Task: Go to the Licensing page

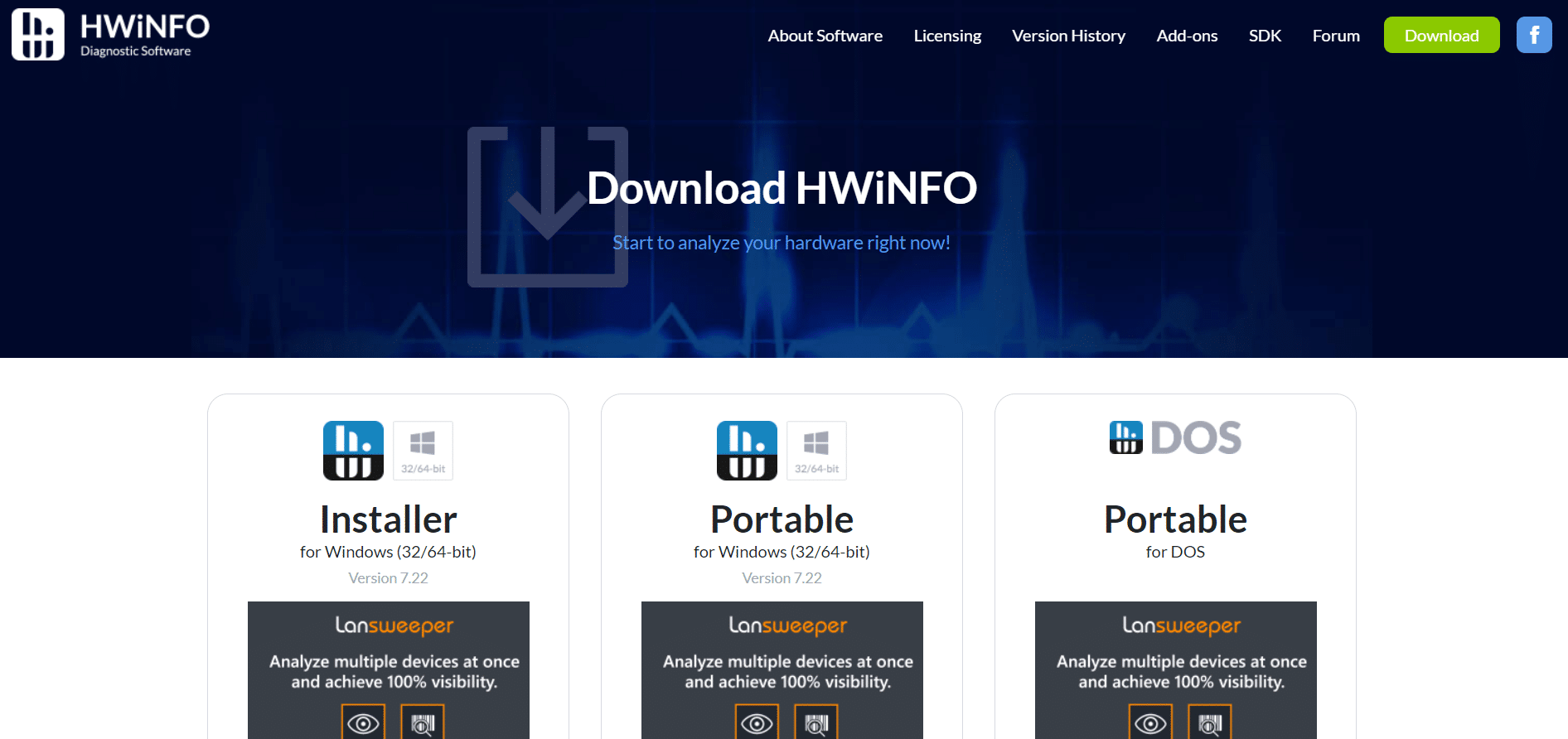Action: pyautogui.click(x=947, y=36)
